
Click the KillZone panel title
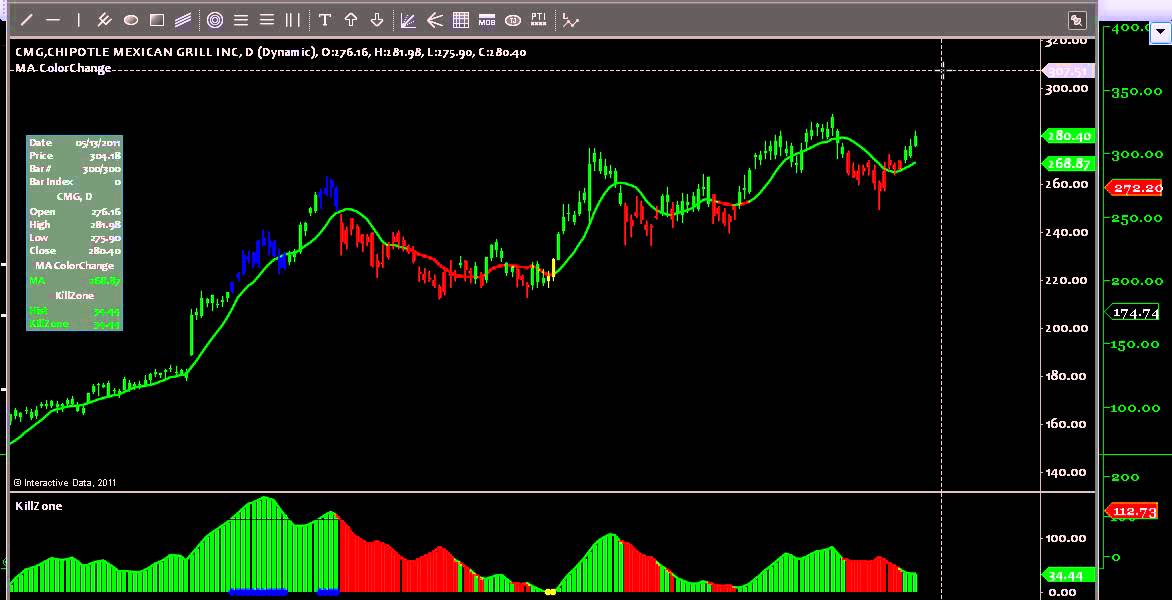(39, 506)
